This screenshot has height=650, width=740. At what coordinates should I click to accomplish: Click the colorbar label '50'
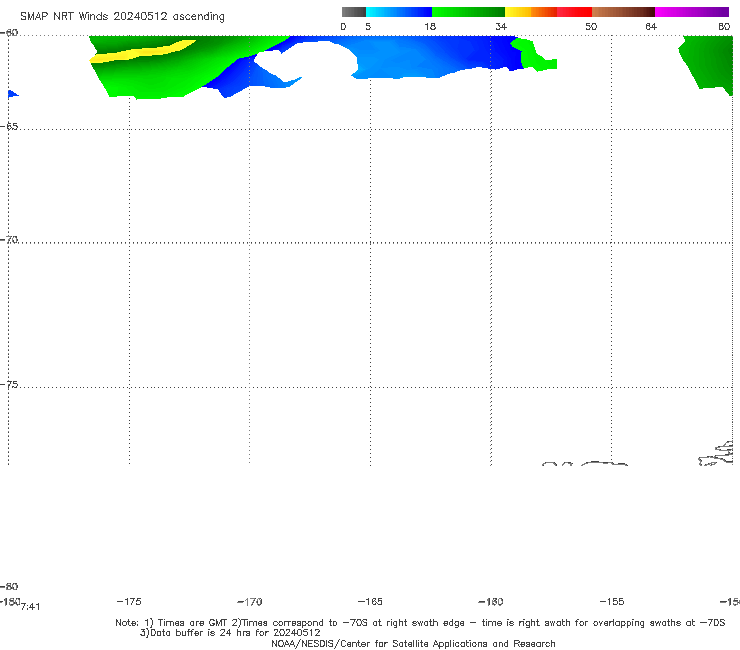click(591, 26)
